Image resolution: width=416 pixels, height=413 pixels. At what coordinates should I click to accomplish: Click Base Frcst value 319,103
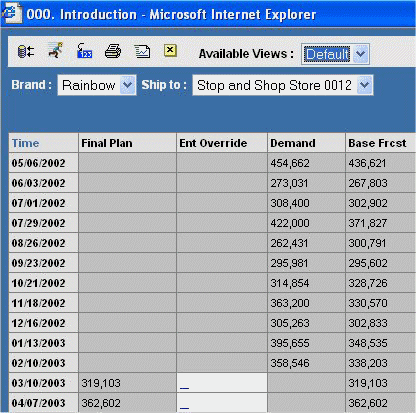(x=368, y=383)
